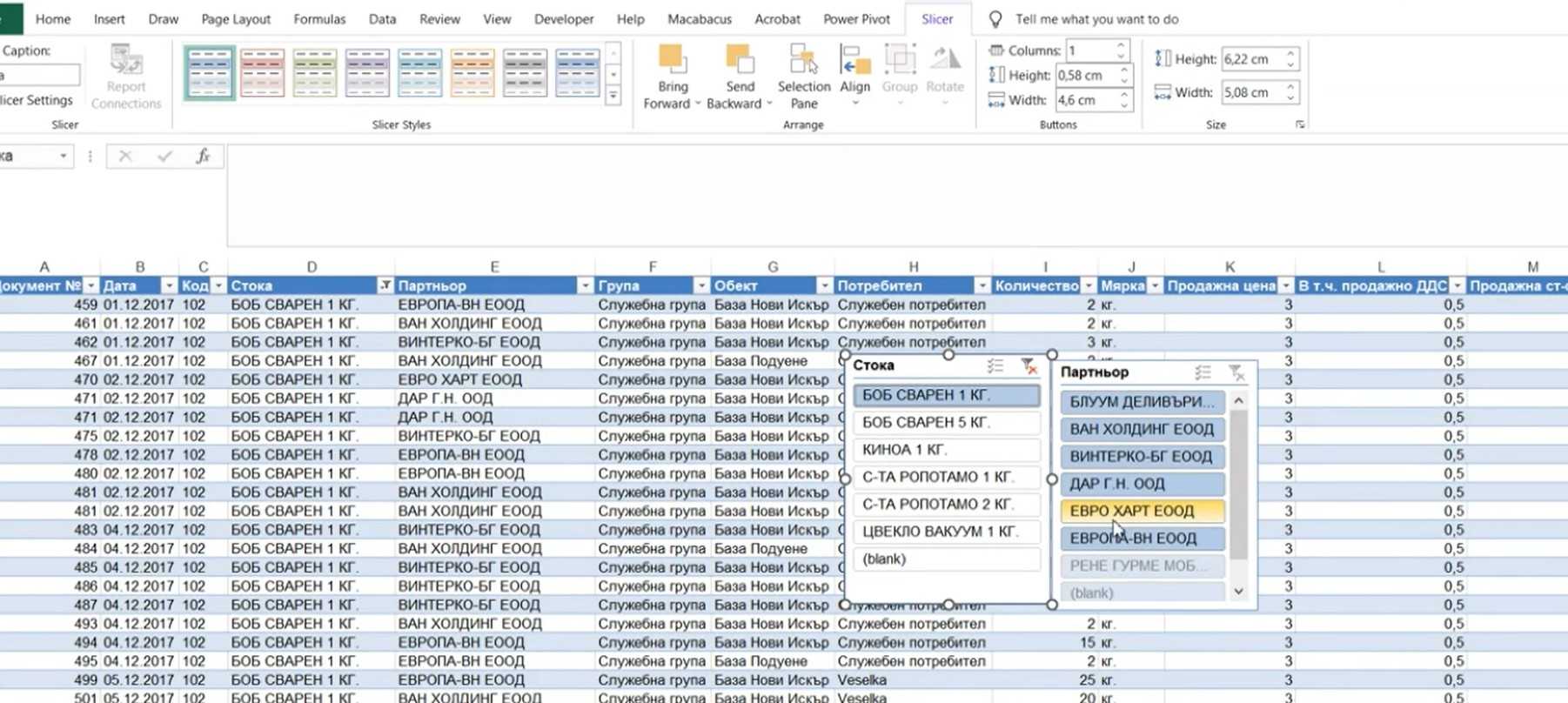Switch to the Power Pivot tab

[856, 19]
